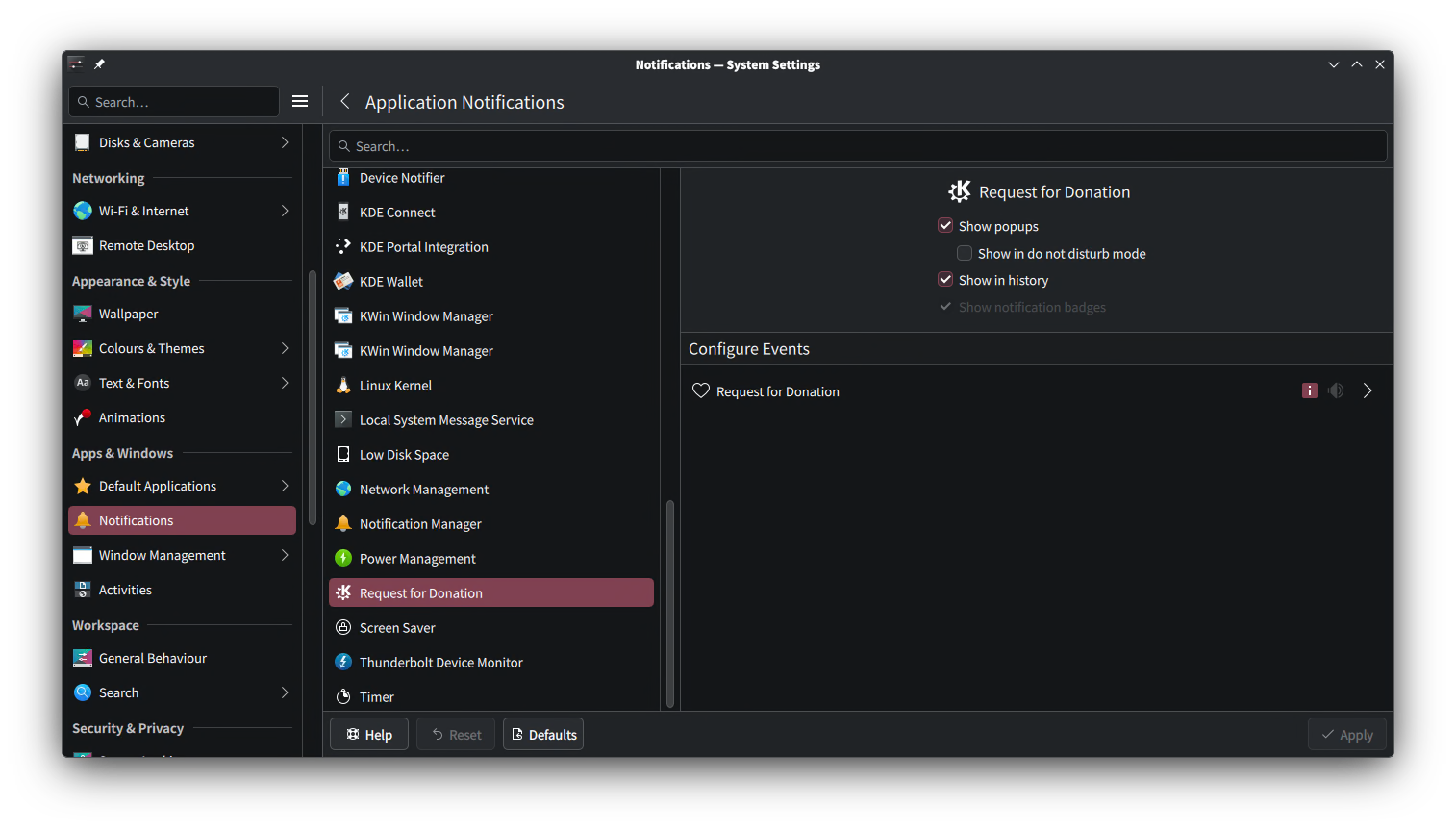Screen dimensions: 1456x831
Task: Select the KDE Connect app icon
Action: 343,213
